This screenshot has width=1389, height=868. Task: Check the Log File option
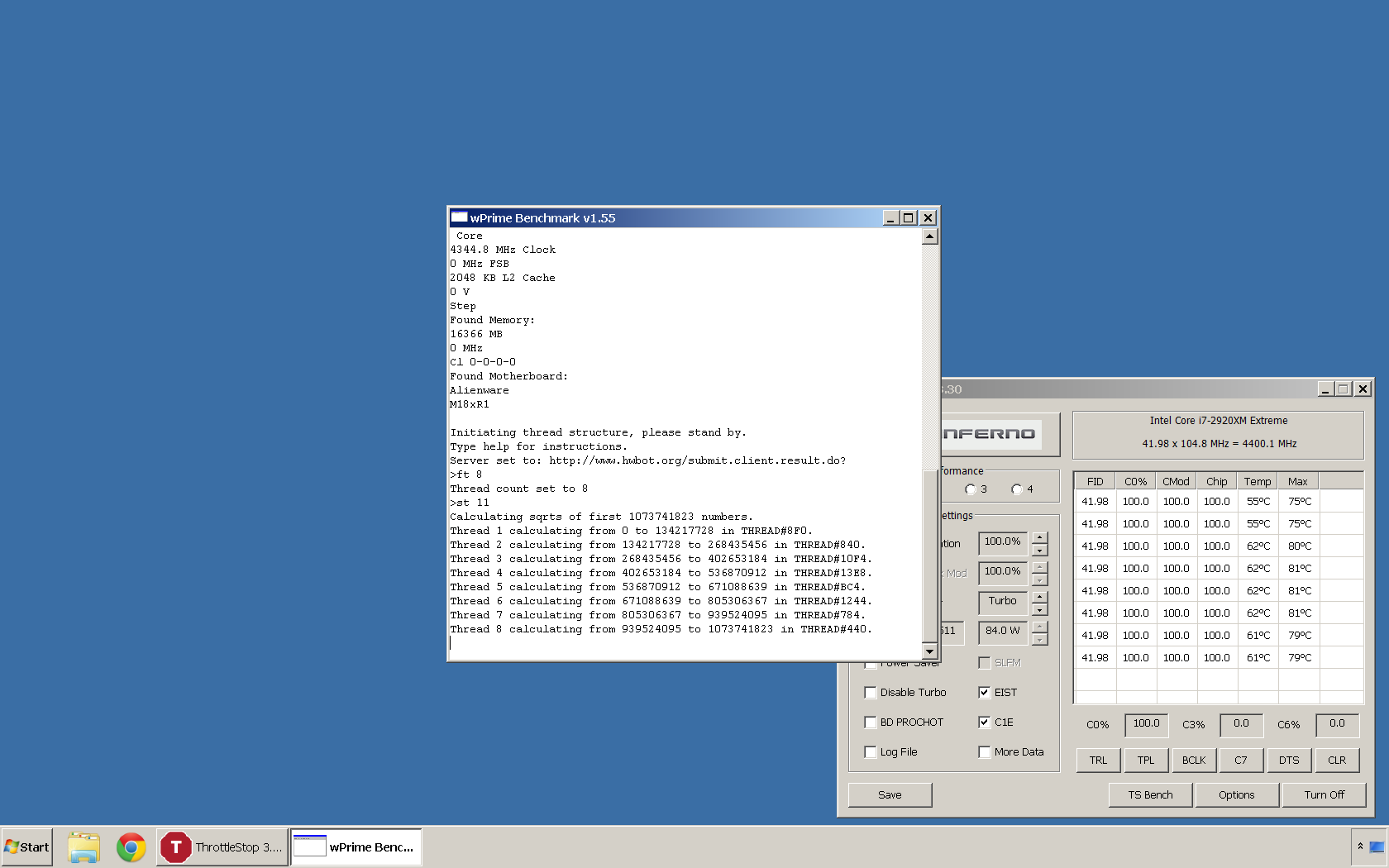coord(870,752)
